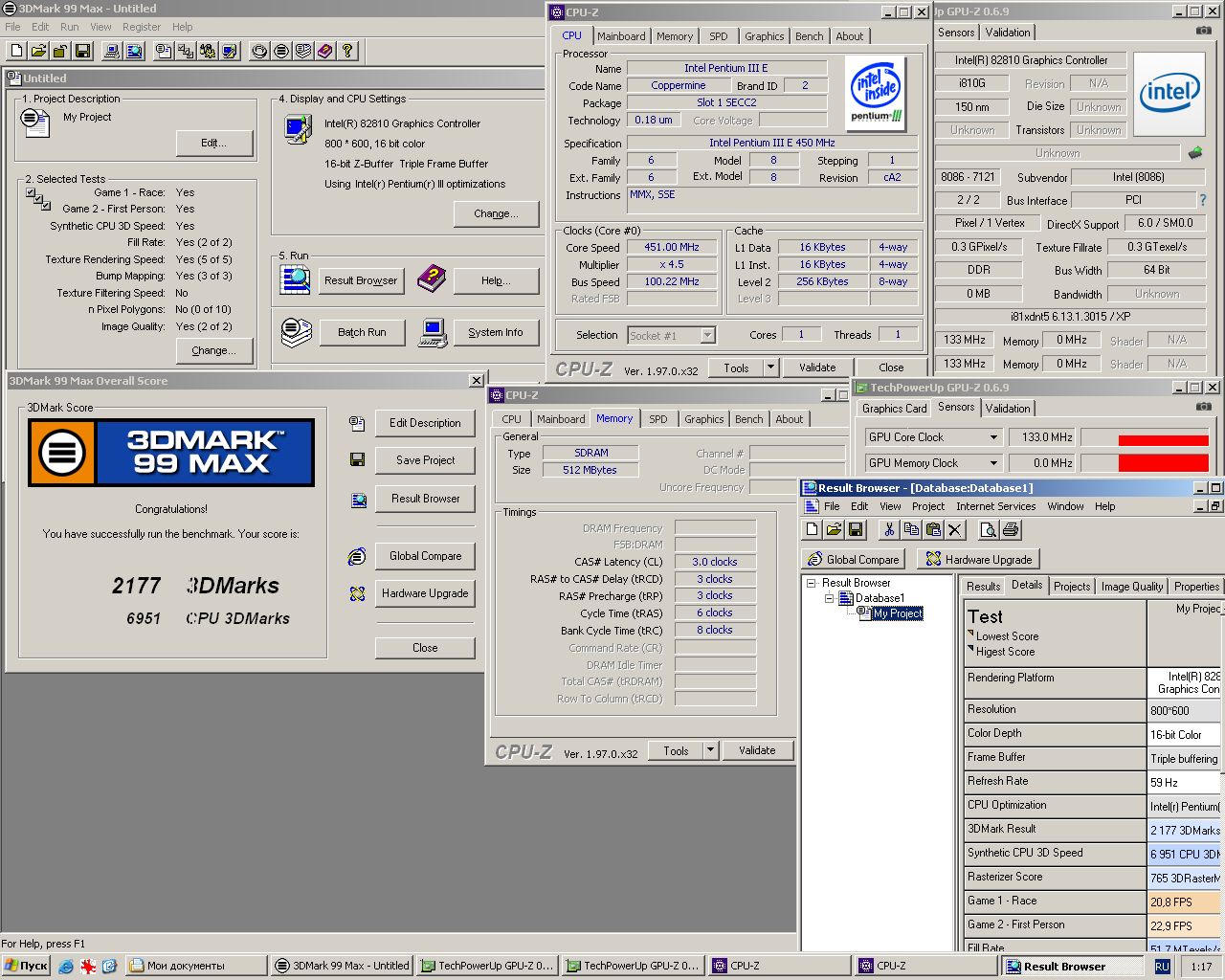Open Image Quality tab in Result Browser

coord(1132,587)
